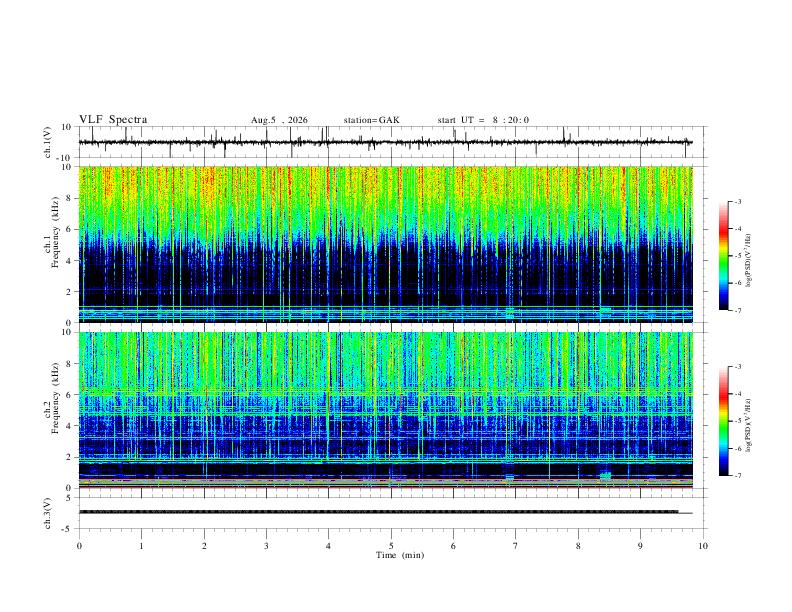Click the ch.1 voltage waveform trace

[x=385, y=142]
